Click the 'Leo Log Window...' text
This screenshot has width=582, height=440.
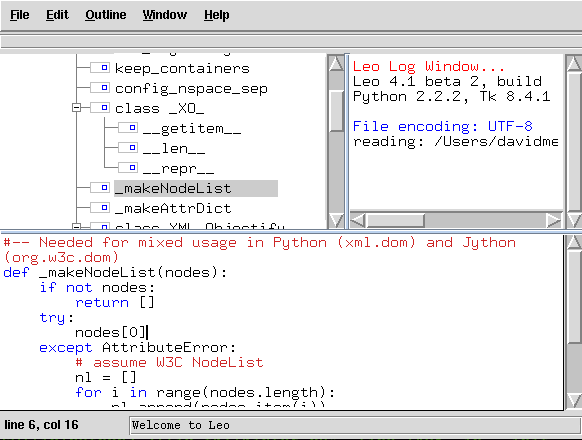429,66
